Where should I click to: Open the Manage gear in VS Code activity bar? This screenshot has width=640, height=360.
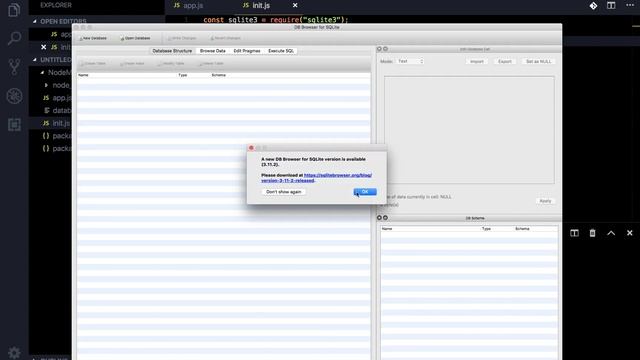[x=14, y=353]
